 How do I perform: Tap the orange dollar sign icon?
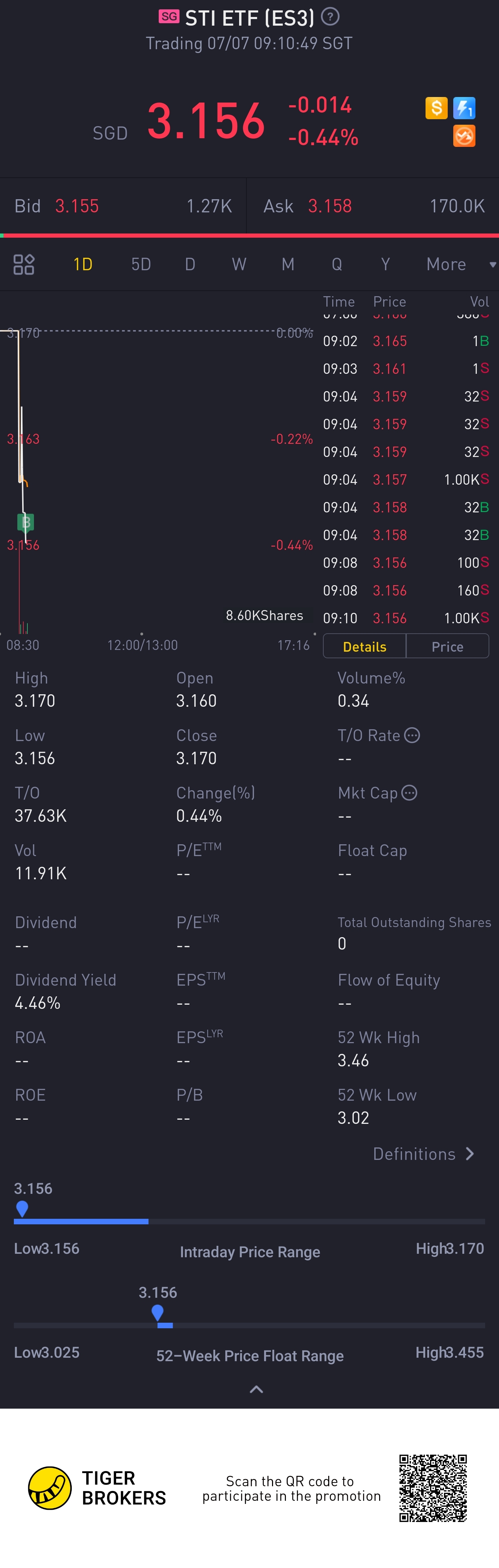436,108
